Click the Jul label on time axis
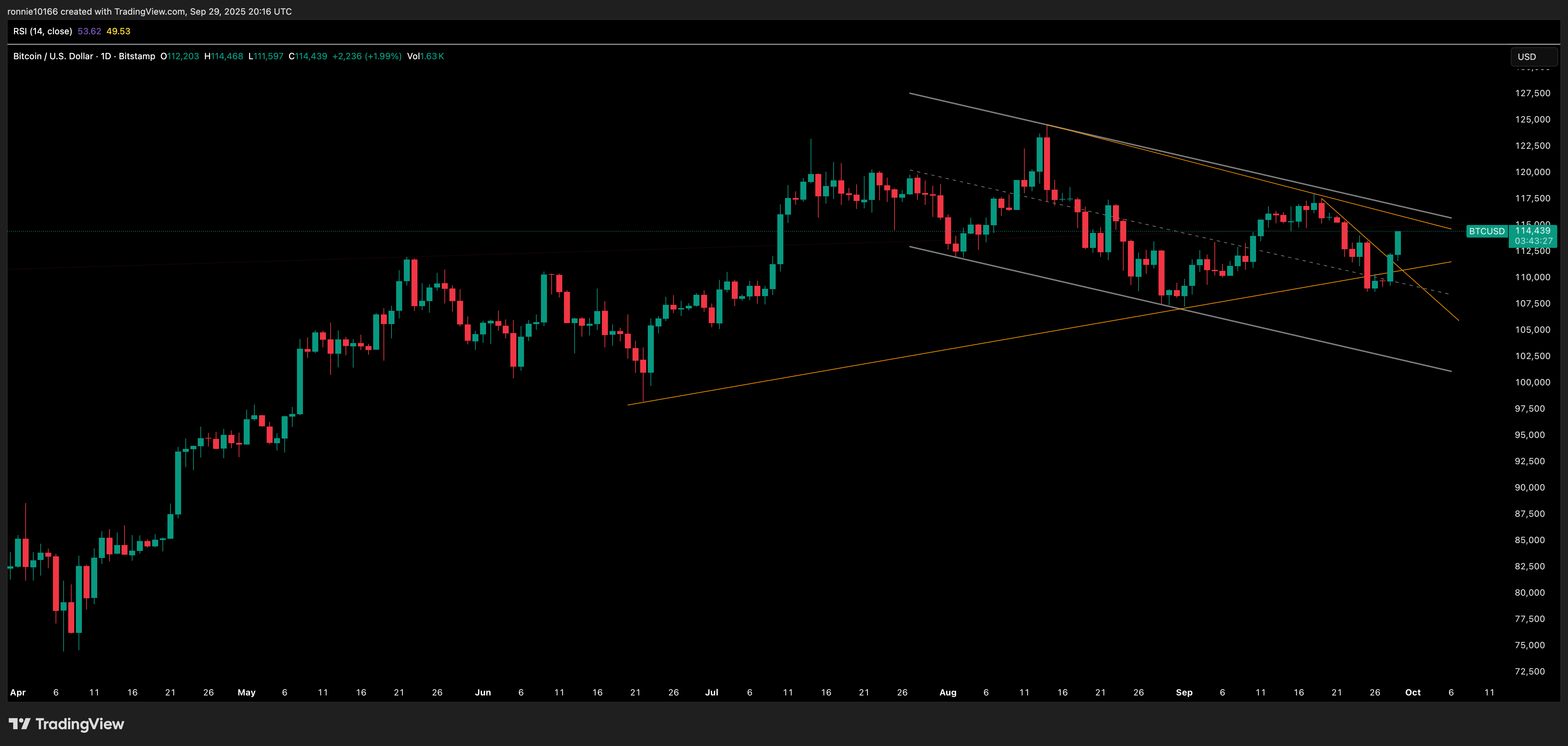 [x=711, y=692]
